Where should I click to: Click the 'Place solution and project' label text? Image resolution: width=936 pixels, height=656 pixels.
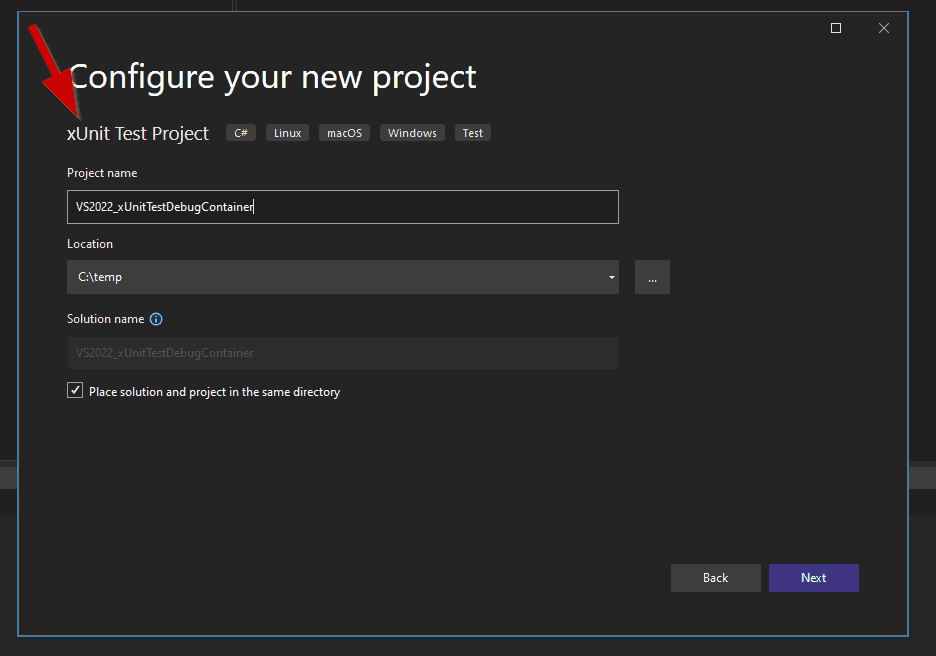214,392
